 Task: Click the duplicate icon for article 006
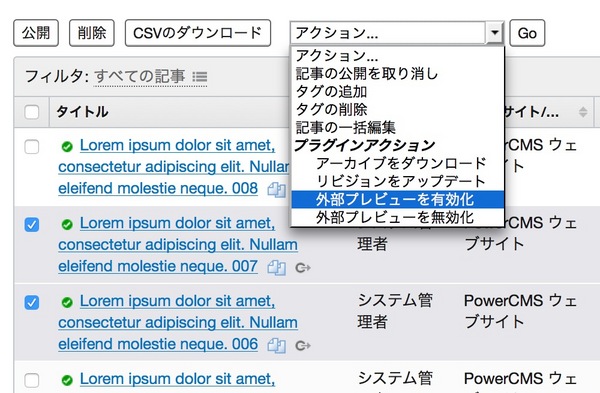[277, 346]
